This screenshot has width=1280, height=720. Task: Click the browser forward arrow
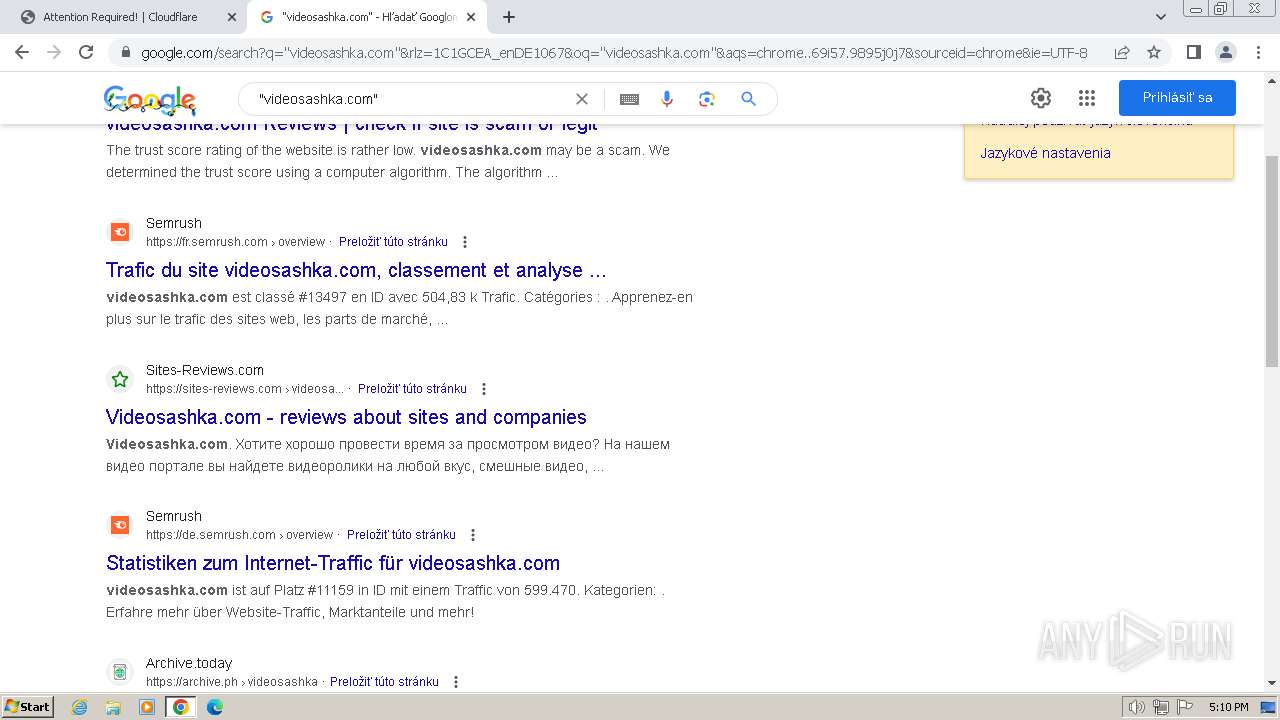54,52
